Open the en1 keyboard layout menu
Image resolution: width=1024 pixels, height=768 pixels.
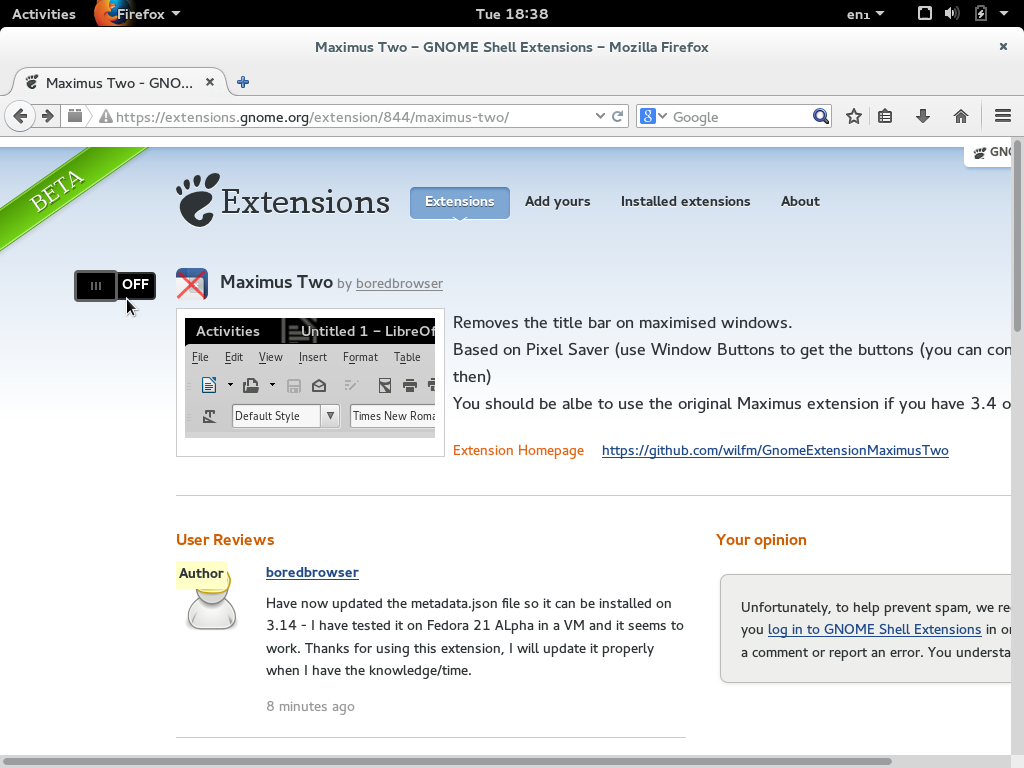pyautogui.click(x=865, y=14)
